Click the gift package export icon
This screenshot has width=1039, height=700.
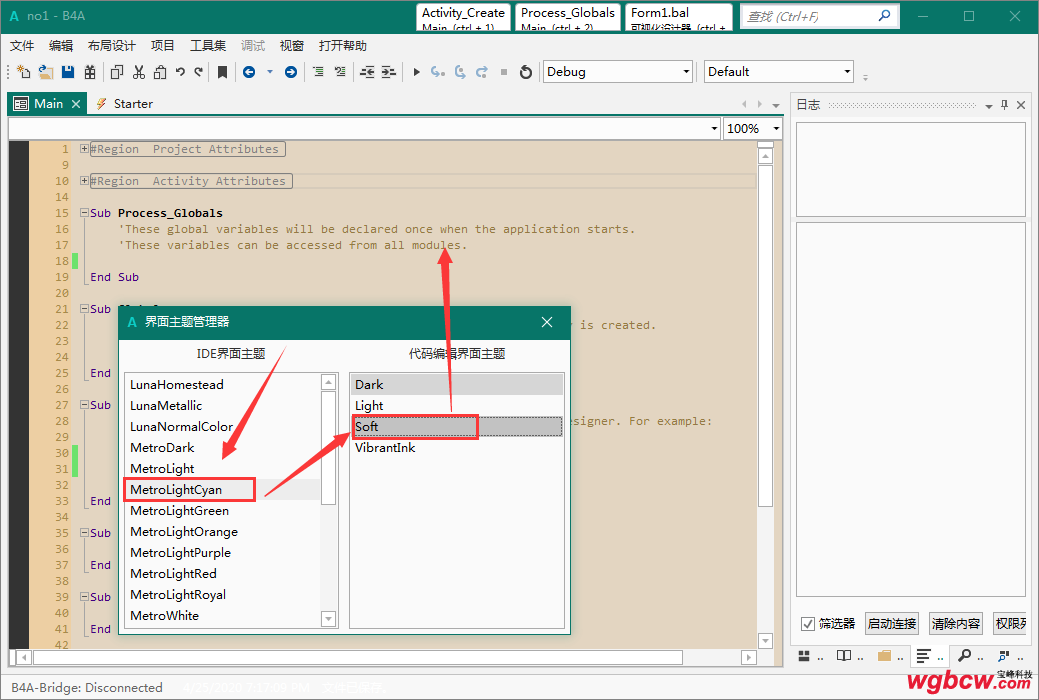click(x=90, y=72)
